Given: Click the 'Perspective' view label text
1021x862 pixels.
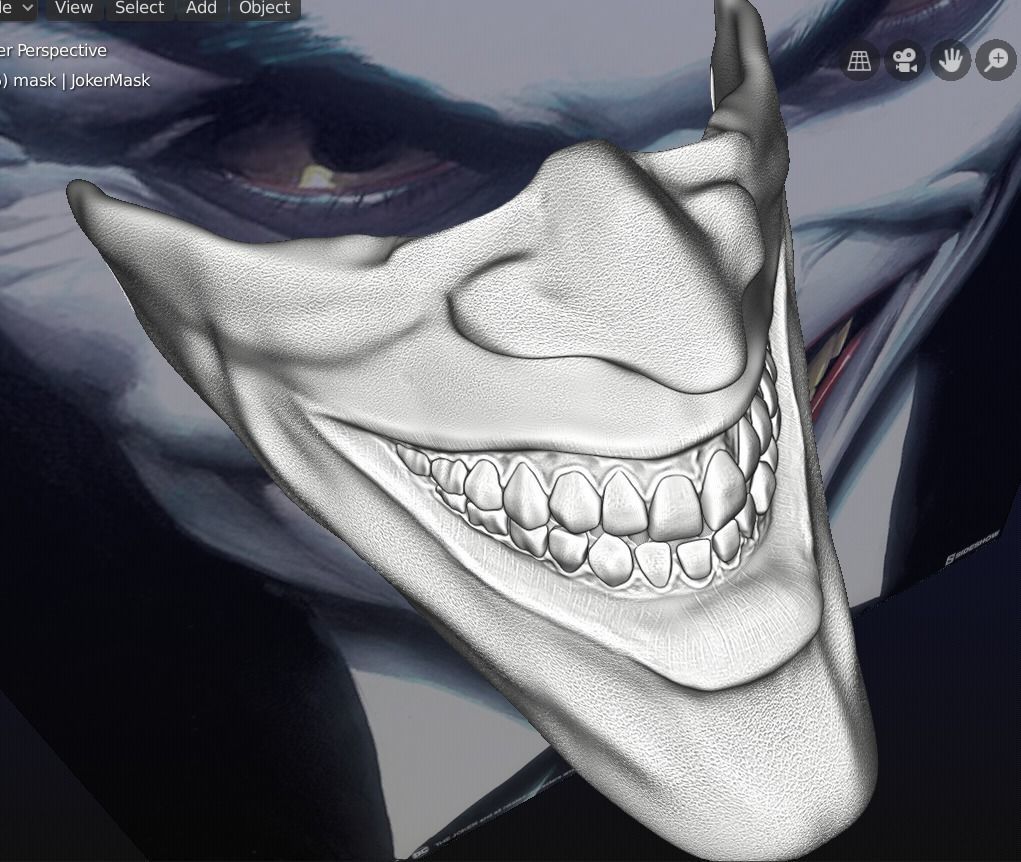Looking at the screenshot, I should (x=62, y=50).
